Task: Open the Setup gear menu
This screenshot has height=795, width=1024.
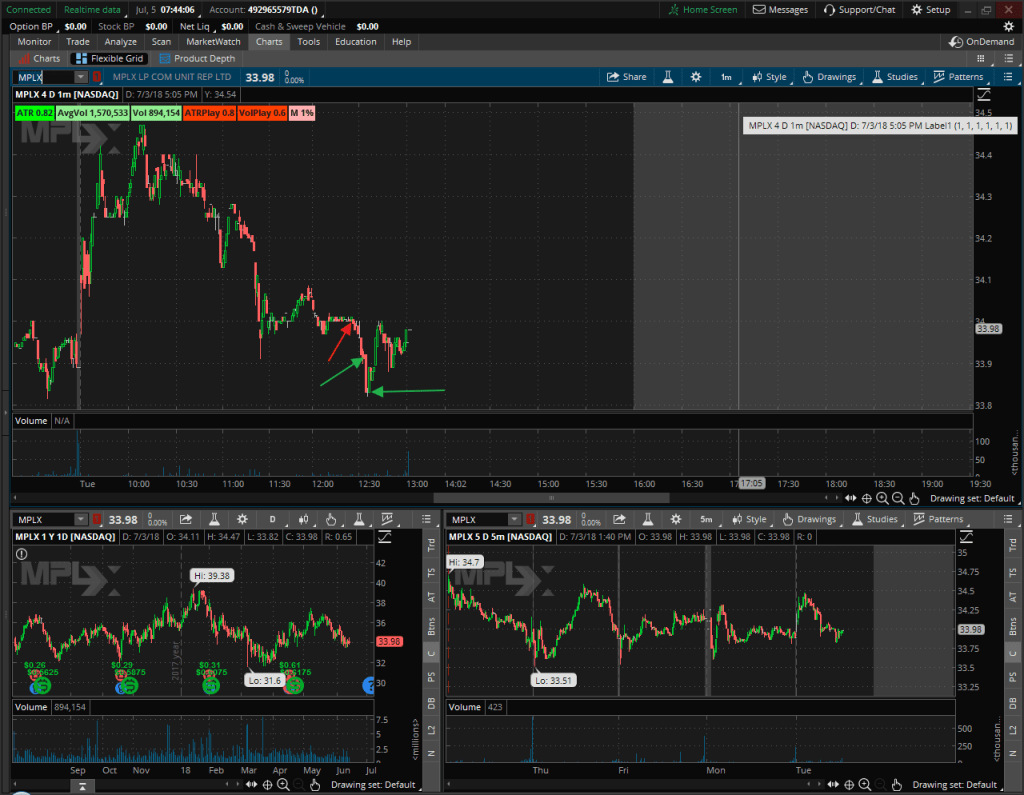Action: [x=931, y=10]
